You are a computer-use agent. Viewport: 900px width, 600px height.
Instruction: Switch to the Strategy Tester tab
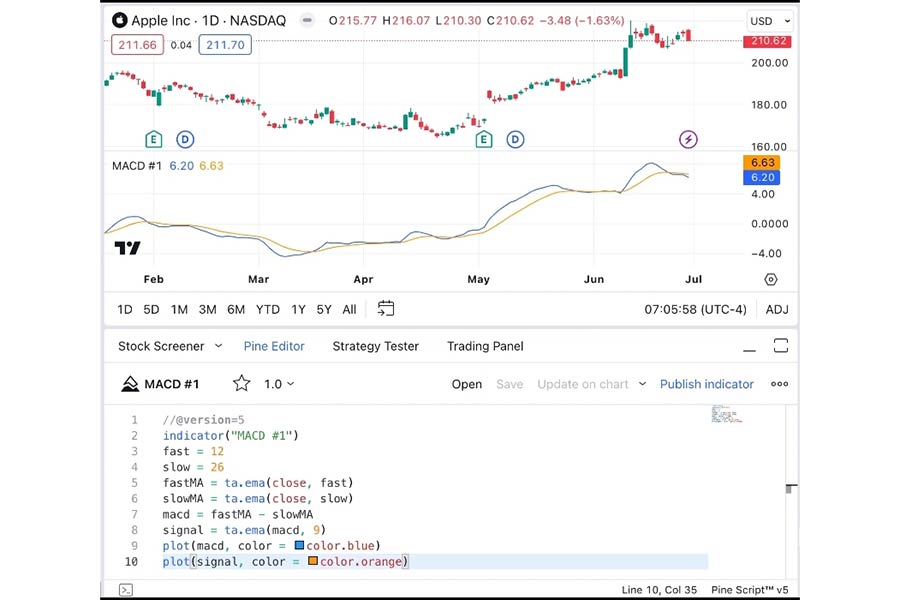pyautogui.click(x=375, y=346)
